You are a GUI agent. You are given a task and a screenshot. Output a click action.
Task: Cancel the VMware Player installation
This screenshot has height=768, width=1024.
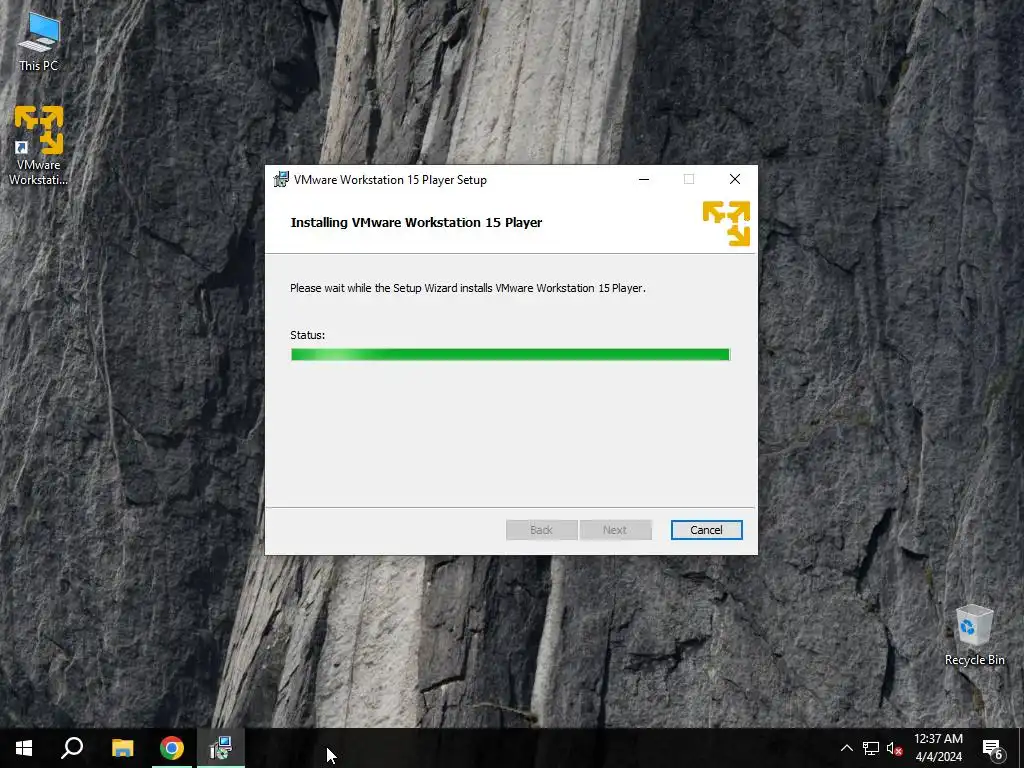707,530
